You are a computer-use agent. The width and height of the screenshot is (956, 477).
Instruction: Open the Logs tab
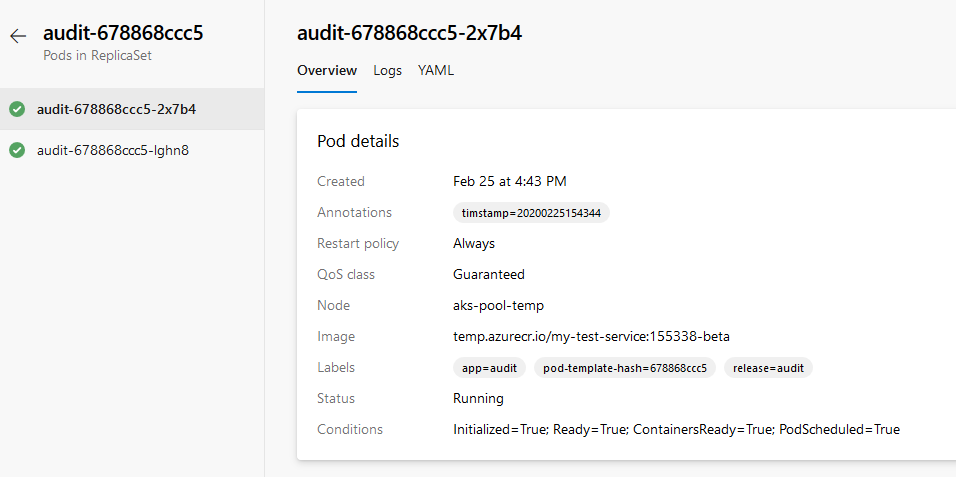tap(387, 71)
